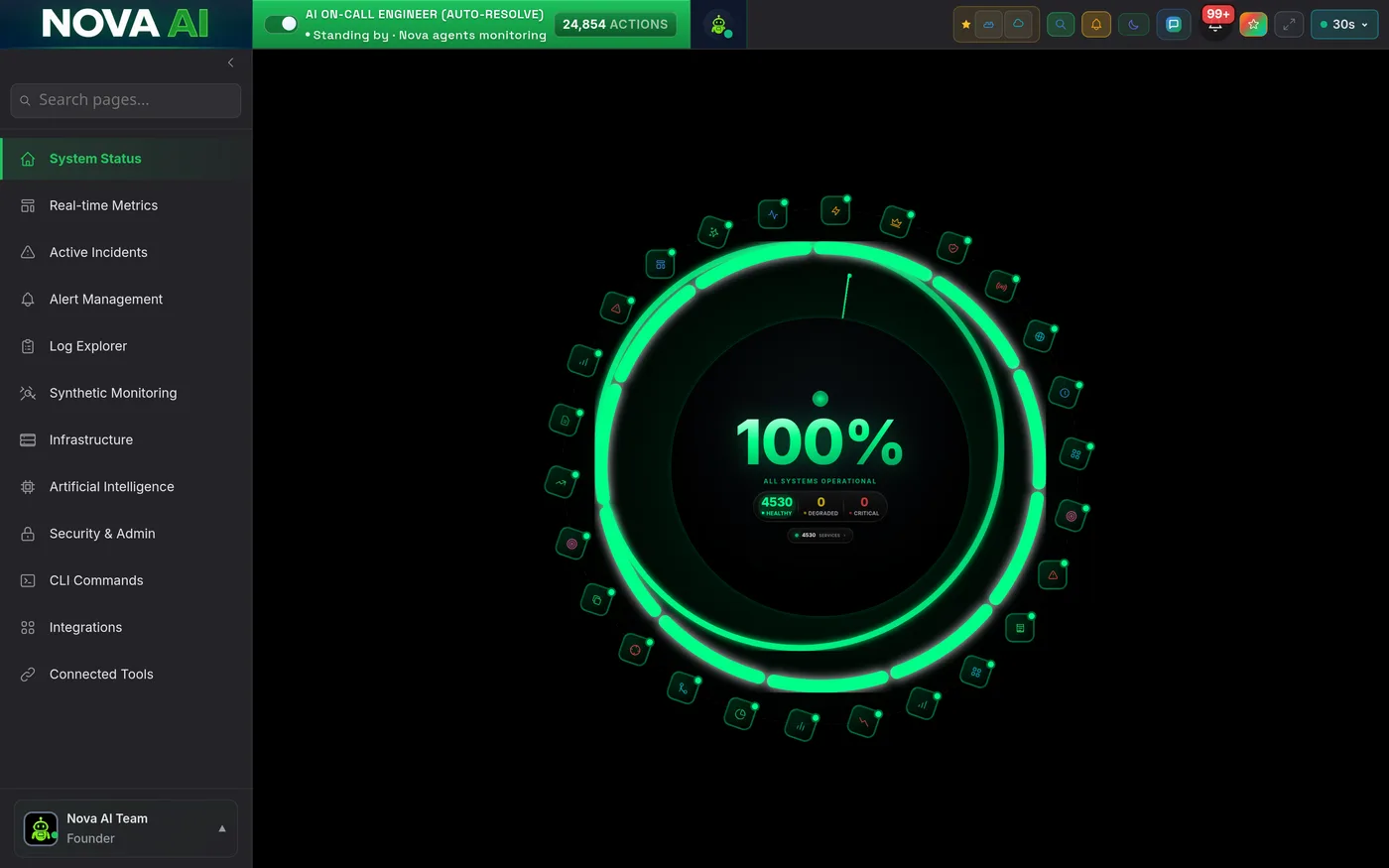The height and width of the screenshot is (868, 1389).
Task: Click the gradient star icon in top bar
Action: click(x=1253, y=25)
